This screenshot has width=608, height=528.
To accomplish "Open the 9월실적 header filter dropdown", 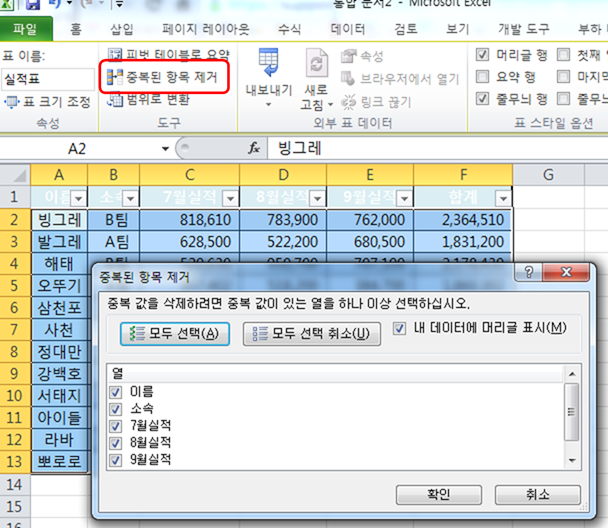I will [x=404, y=199].
